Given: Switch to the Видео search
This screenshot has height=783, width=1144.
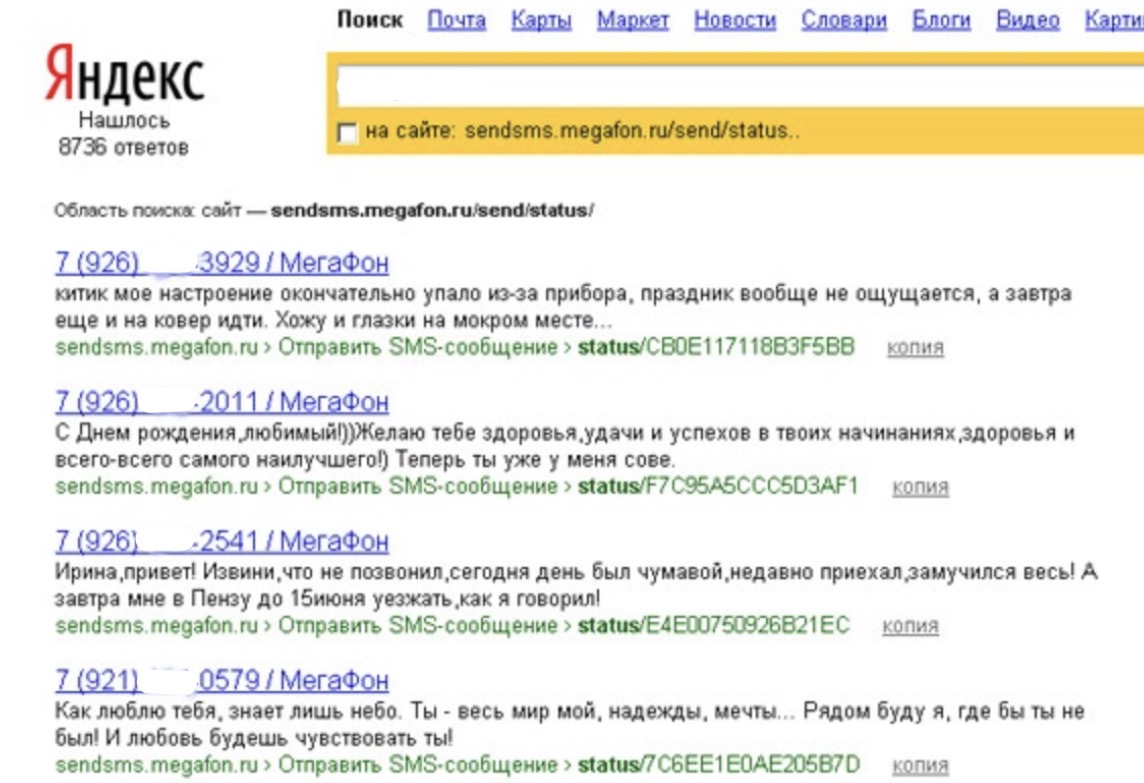Looking at the screenshot, I should [1027, 20].
